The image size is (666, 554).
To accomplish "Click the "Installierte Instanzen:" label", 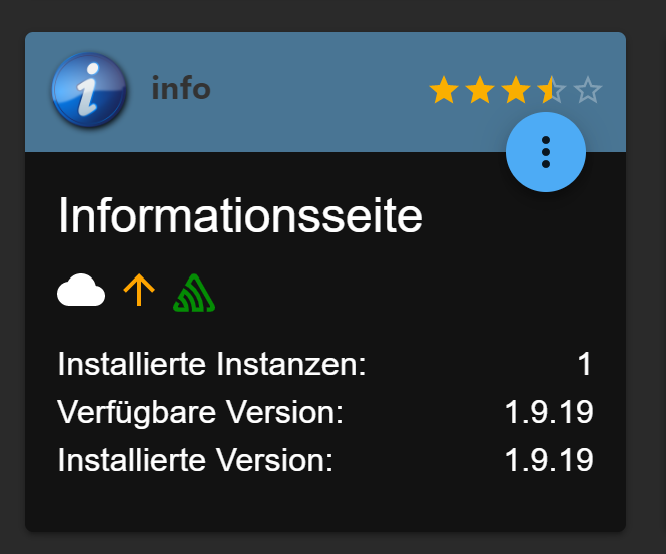I will pyautogui.click(x=212, y=364).
